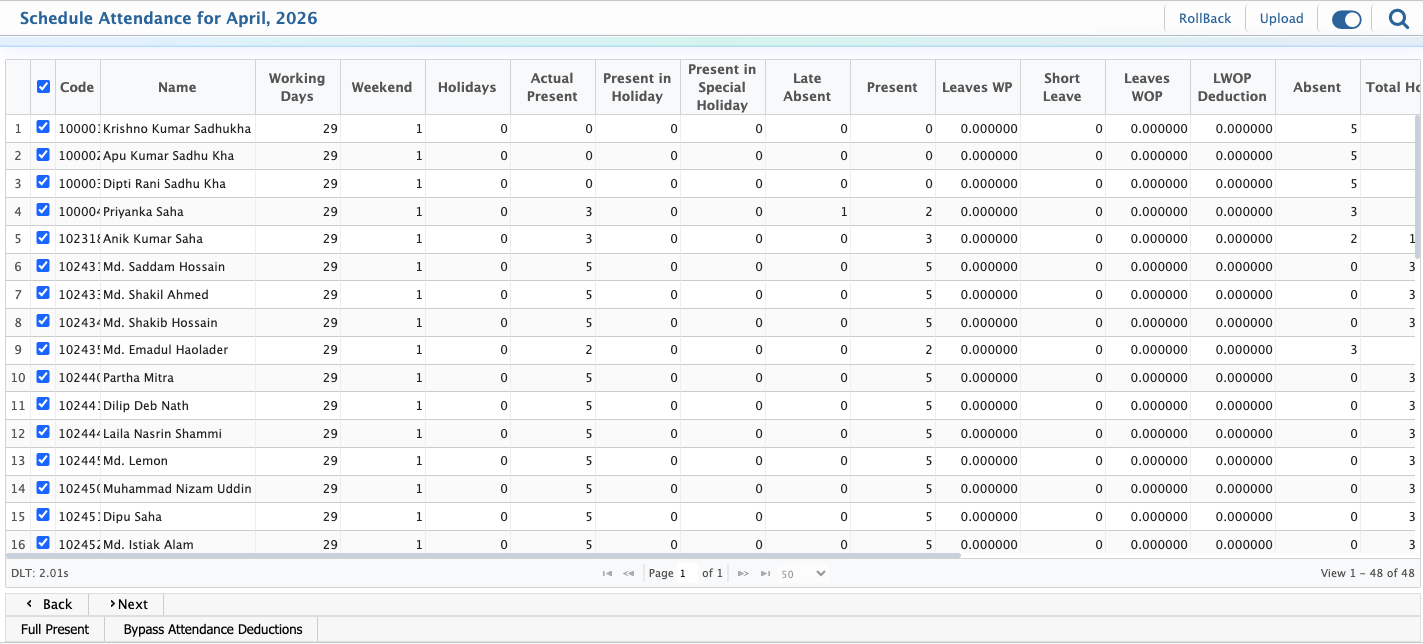Uncheck the checkbox for Priyanka Saha

coord(43,210)
